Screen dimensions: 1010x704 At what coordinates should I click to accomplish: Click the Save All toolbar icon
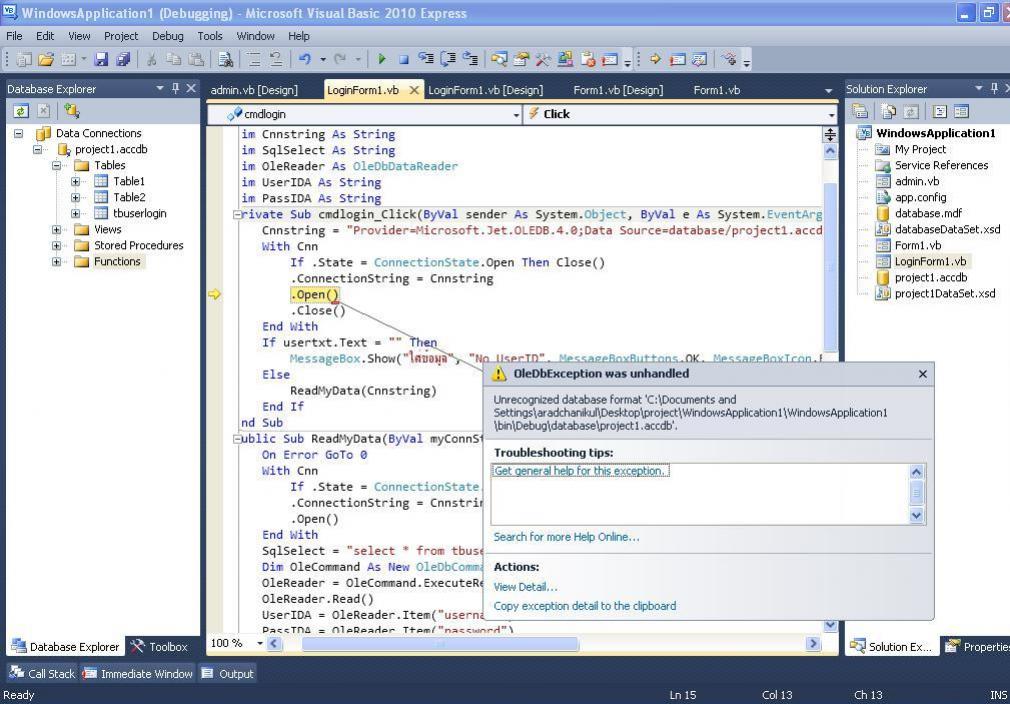[123, 60]
